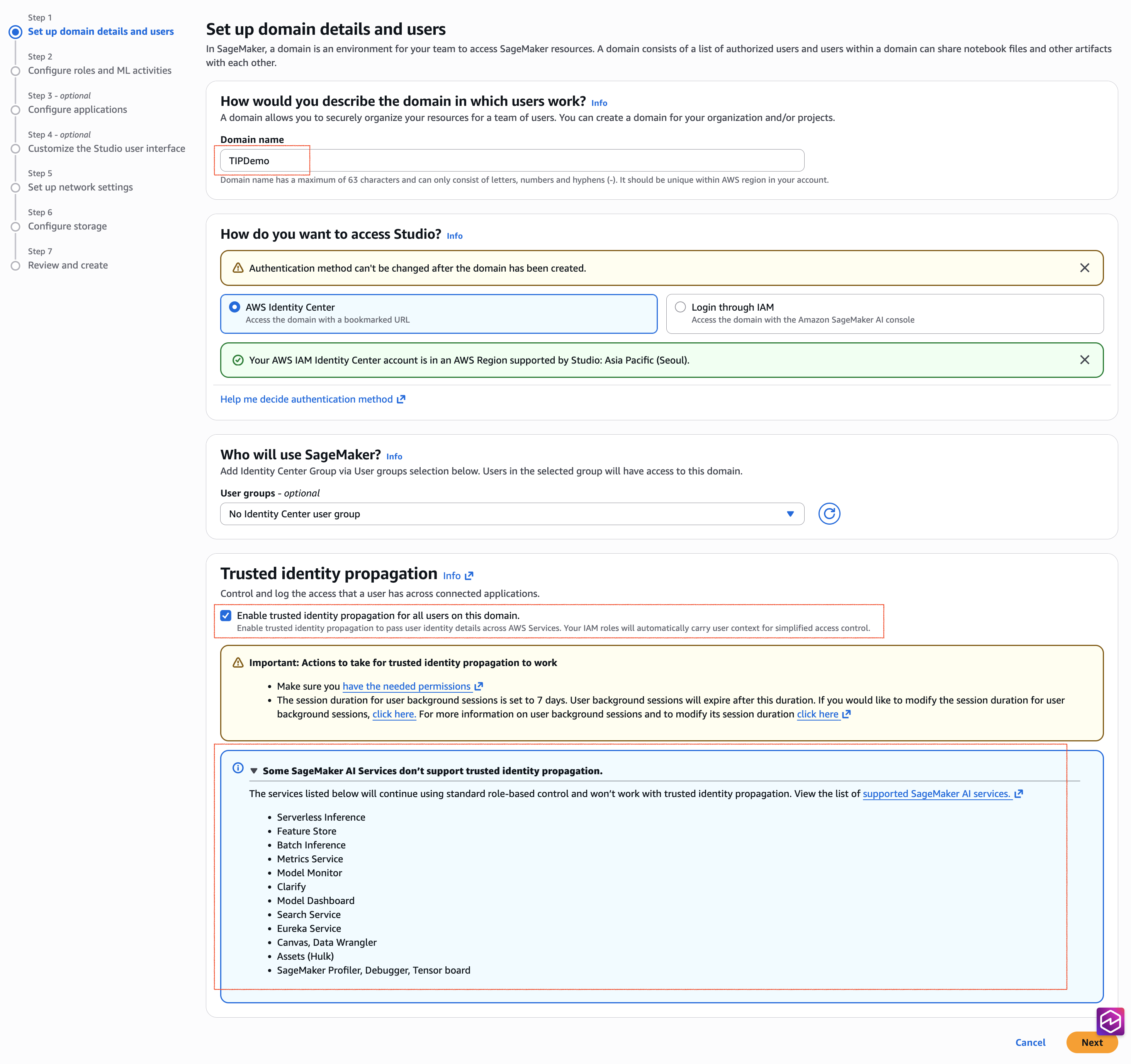Click external link icon after Help me decide

click(x=401, y=399)
